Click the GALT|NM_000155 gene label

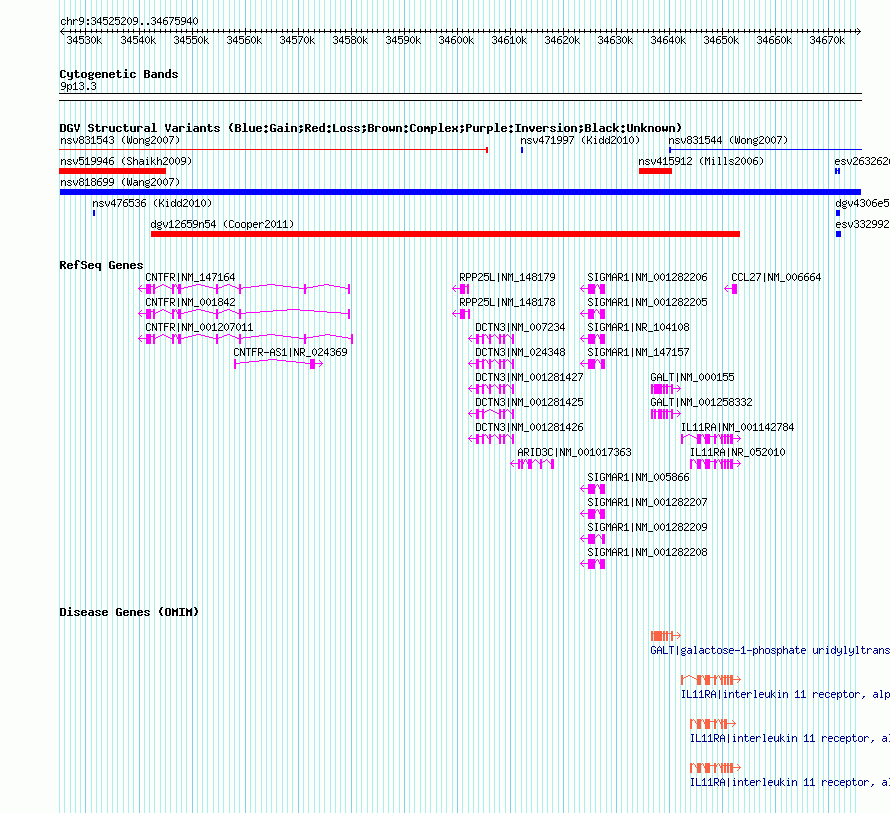click(692, 377)
